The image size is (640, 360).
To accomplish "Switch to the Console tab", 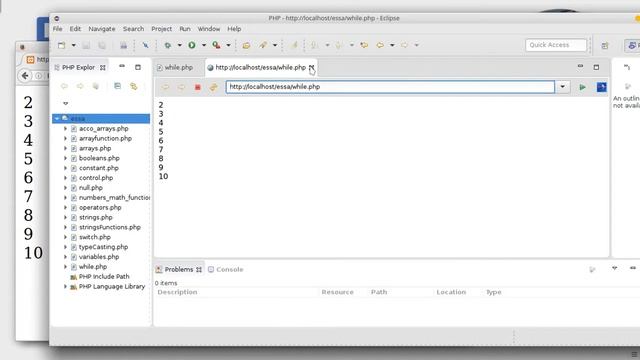I will coord(226,269).
